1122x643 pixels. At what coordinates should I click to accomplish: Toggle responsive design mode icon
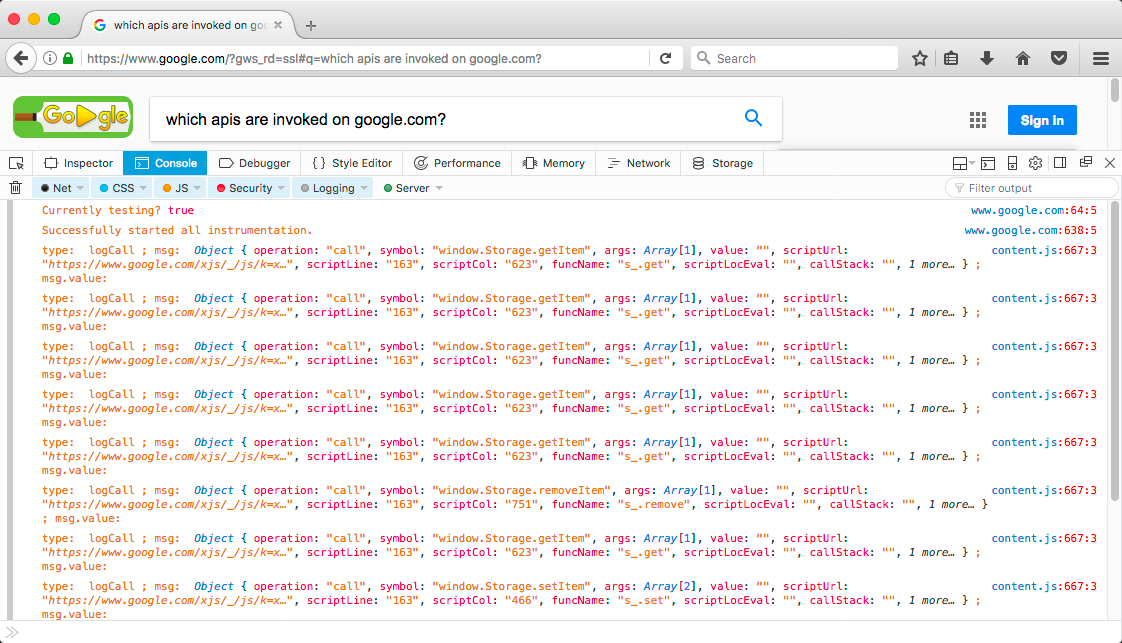click(1012, 163)
